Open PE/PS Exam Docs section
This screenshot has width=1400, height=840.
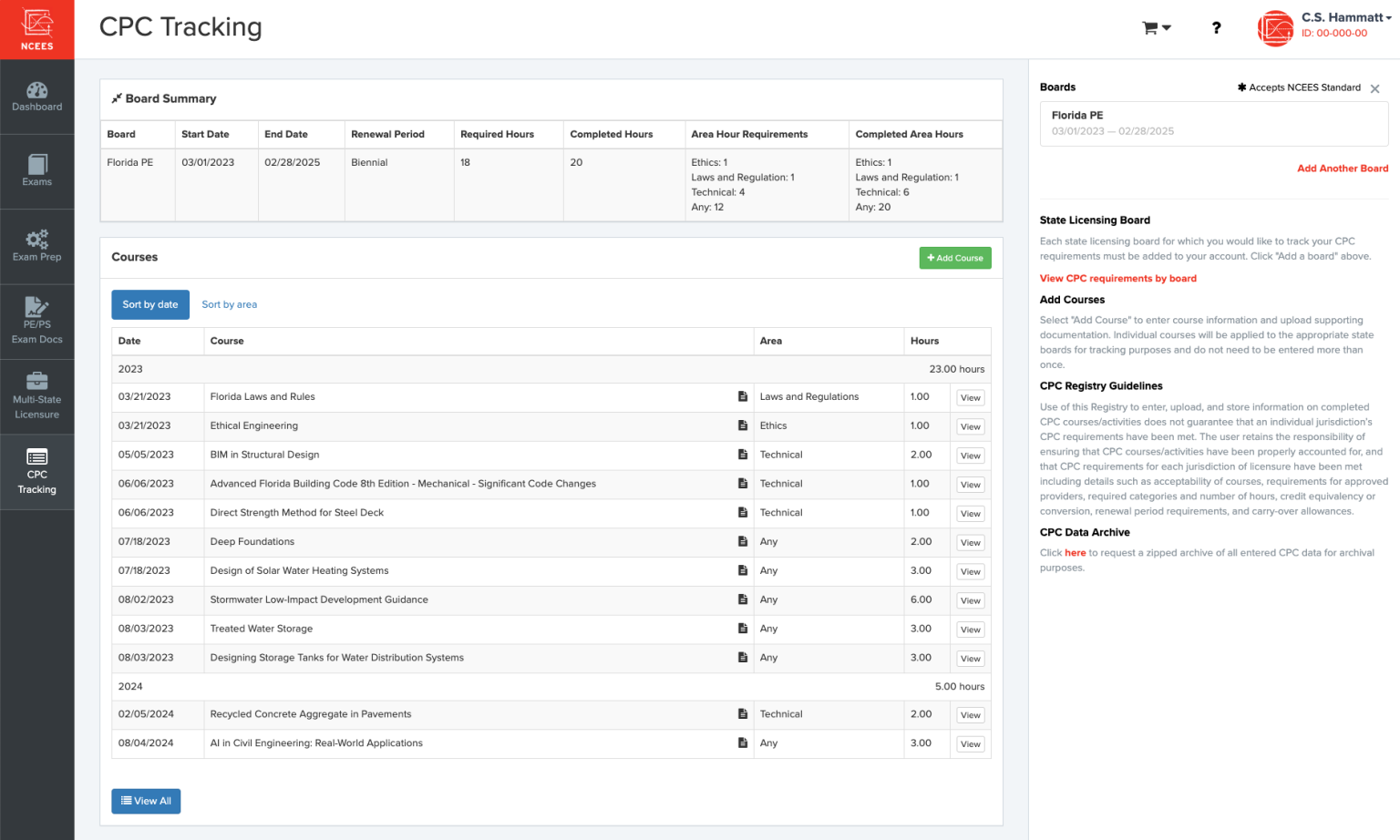pos(36,320)
